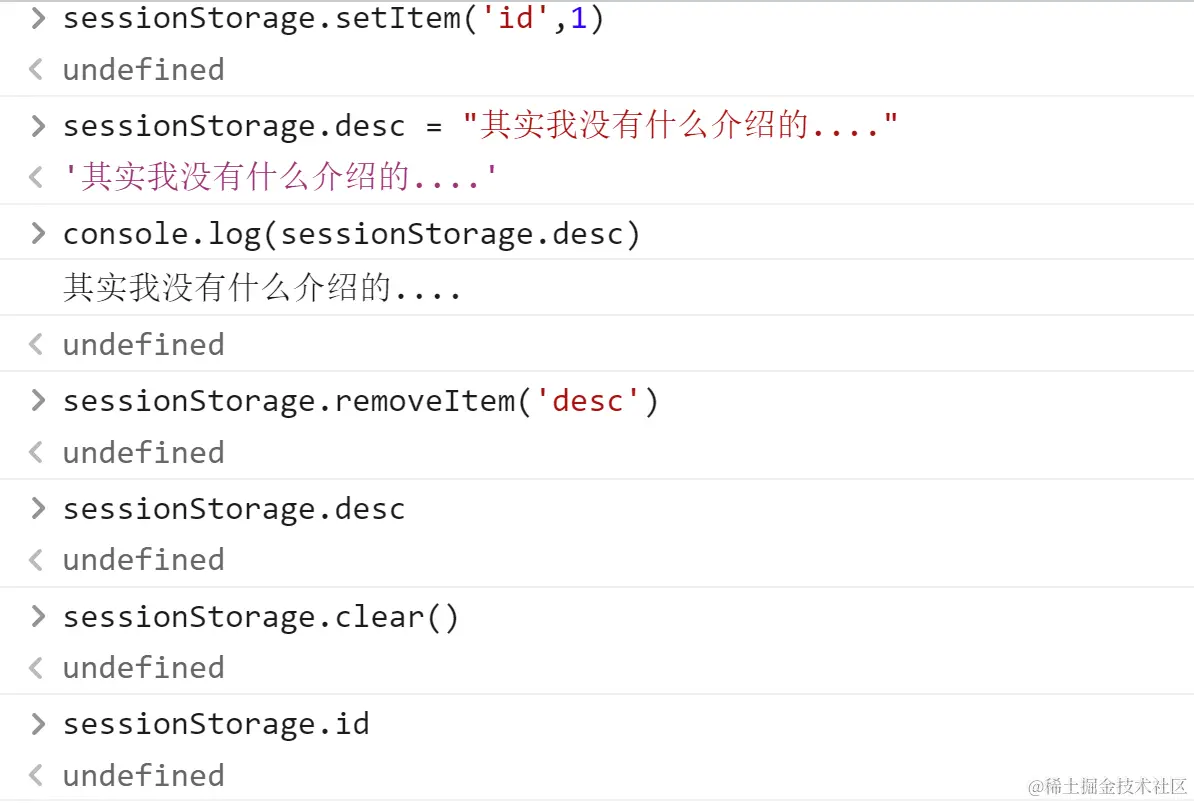Viewport: 1194px width, 803px height.
Task: Click the prompt arrow before sessionStorage.removeItem('desc')
Action: click(38, 401)
